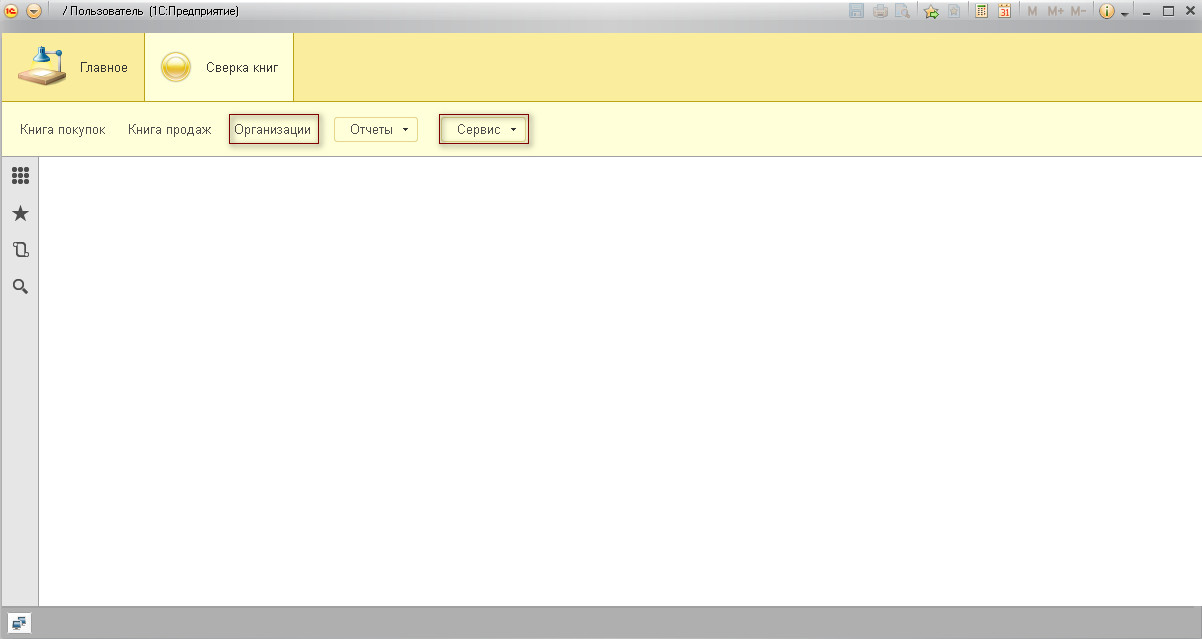1202x639 pixels.
Task: Expand arrow next to info icon
Action: [x=1124, y=14]
